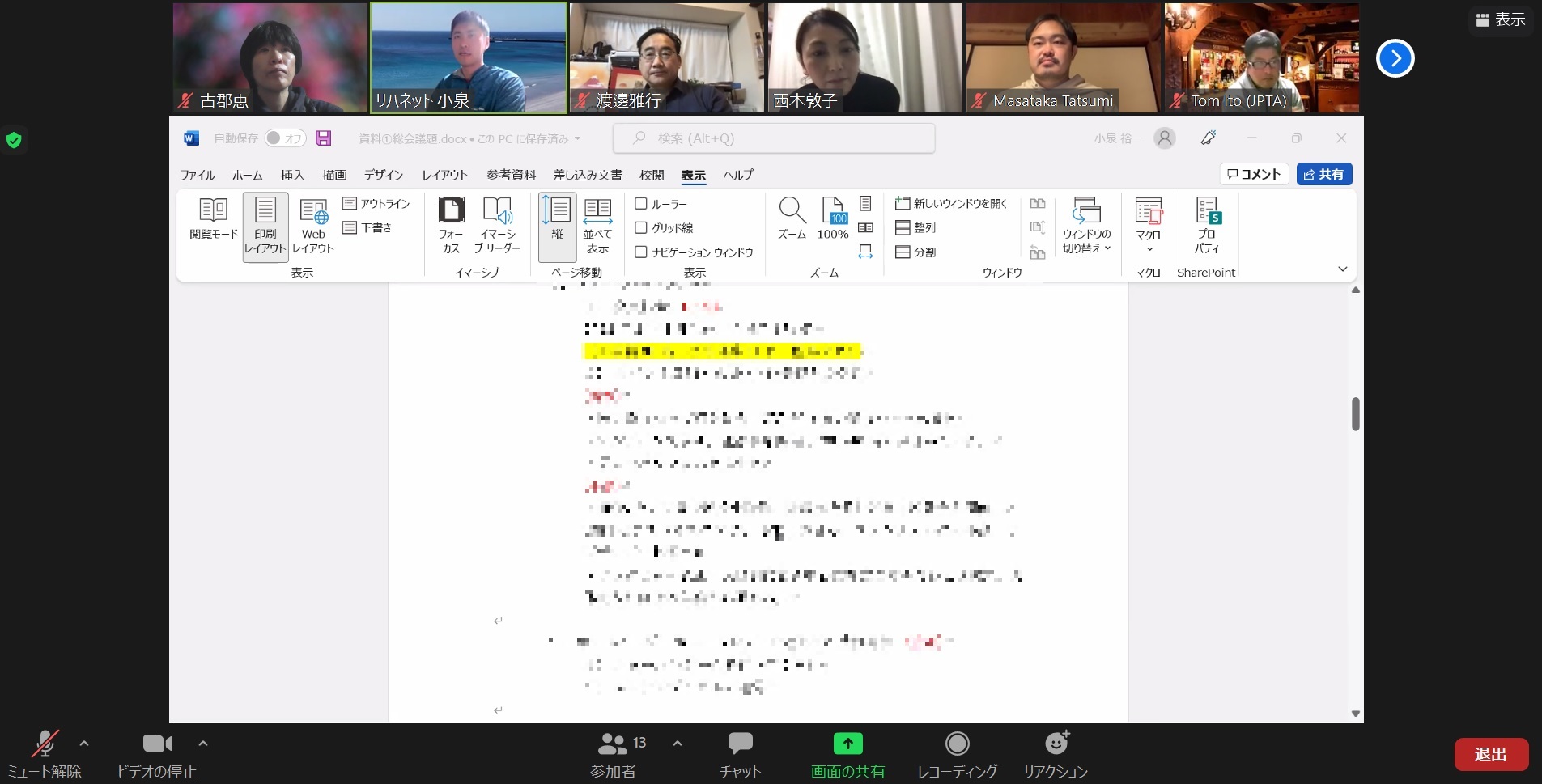Image resolution: width=1542 pixels, height=784 pixels.
Task: Unmute microphone (ミュート解除)
Action: coord(45,756)
